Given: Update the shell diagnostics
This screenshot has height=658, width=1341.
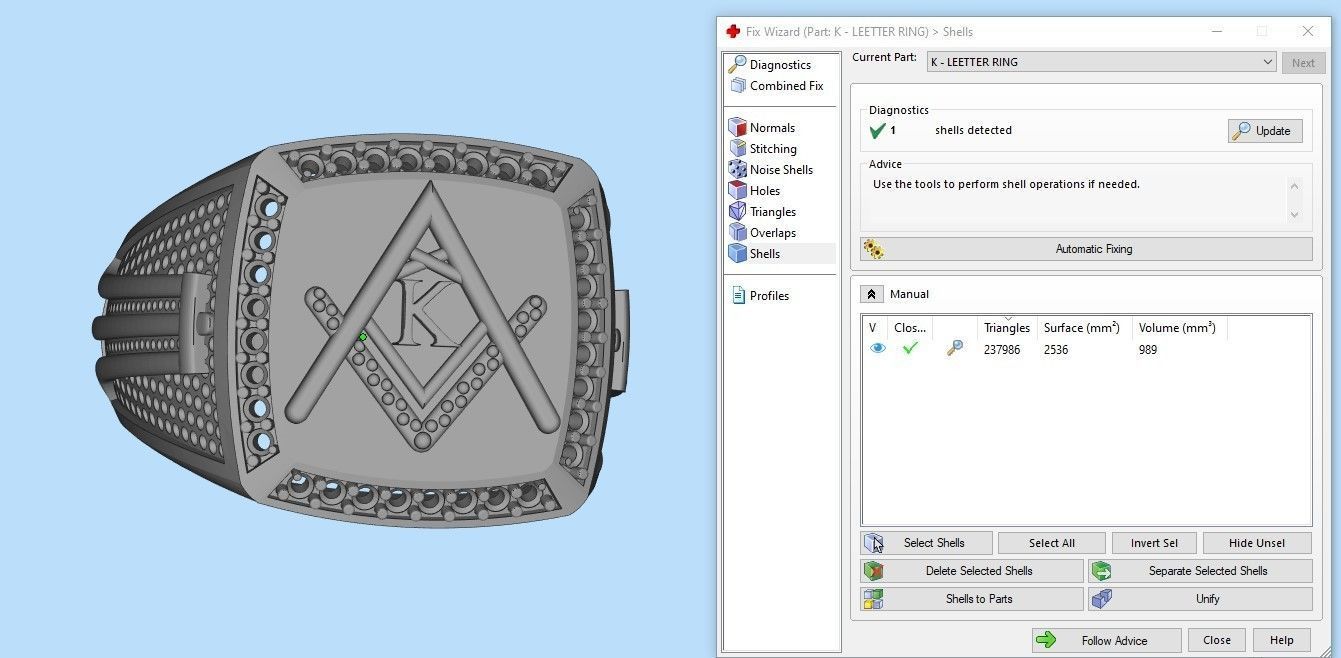Looking at the screenshot, I should 1265,131.
